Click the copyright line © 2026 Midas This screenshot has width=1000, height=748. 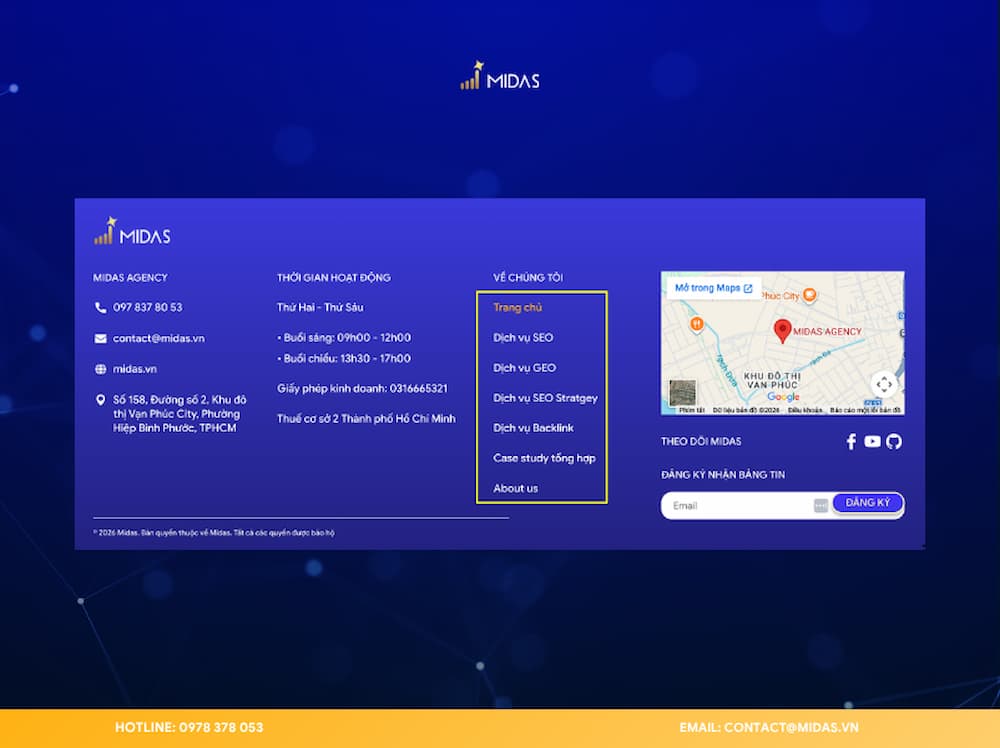click(x=214, y=532)
